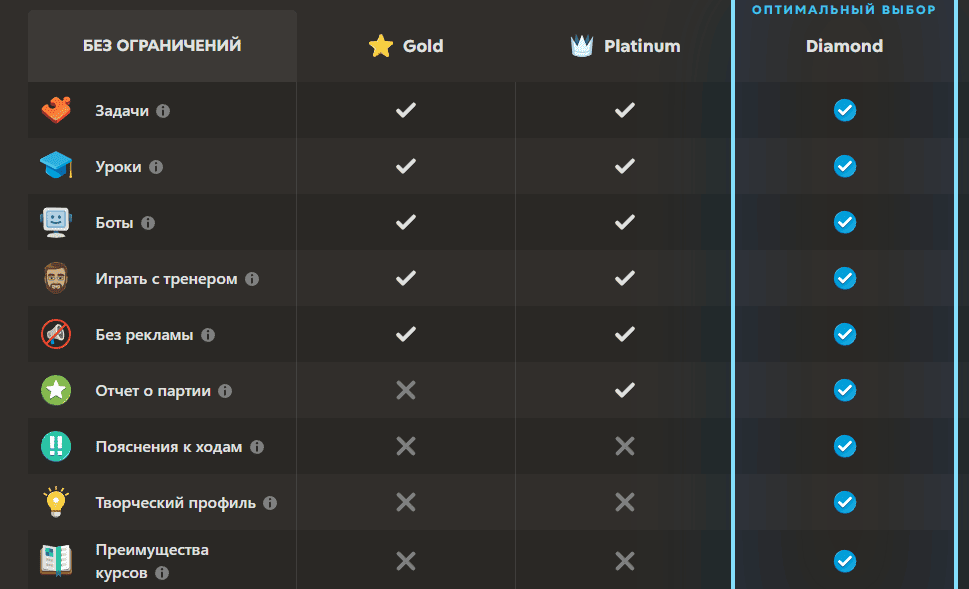969x589 pixels.
Task: Click the Без рекламы feature label
Action: point(144,335)
